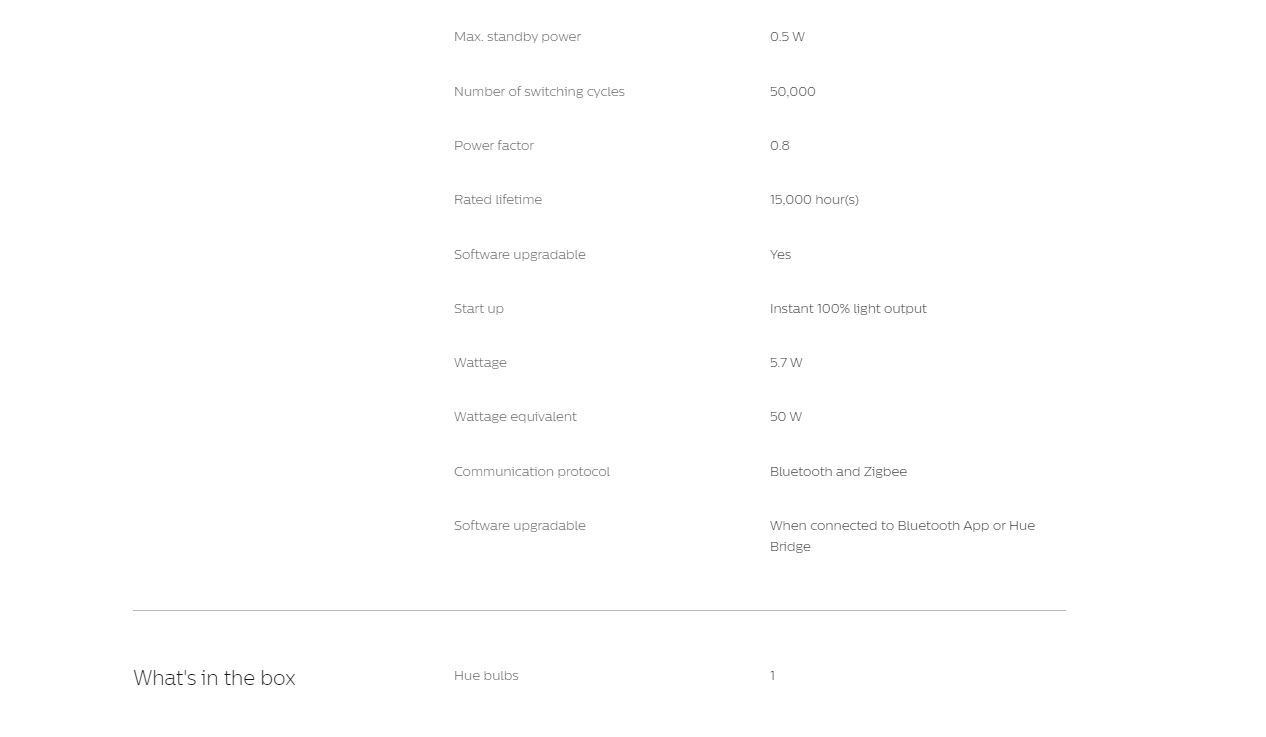
Task: Click 'Number of switching cycles' label
Action: tap(539, 92)
